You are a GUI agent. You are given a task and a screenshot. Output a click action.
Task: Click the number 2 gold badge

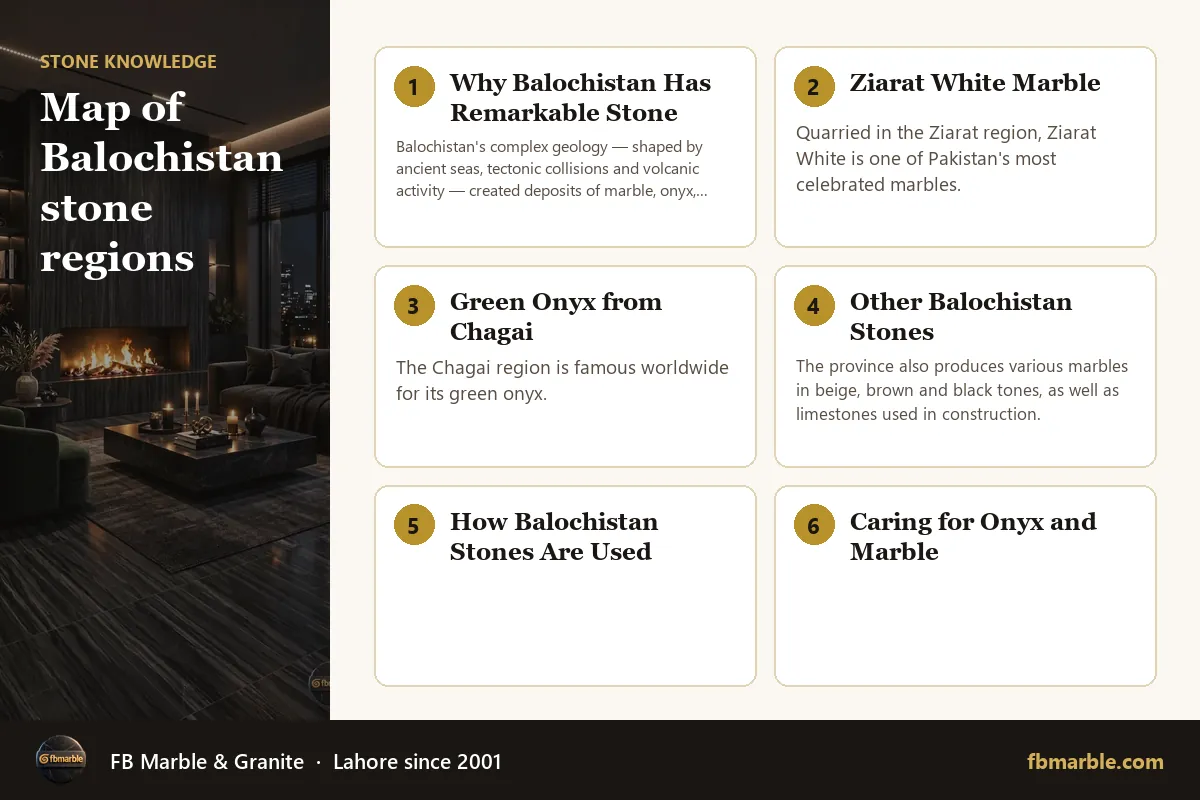click(814, 87)
